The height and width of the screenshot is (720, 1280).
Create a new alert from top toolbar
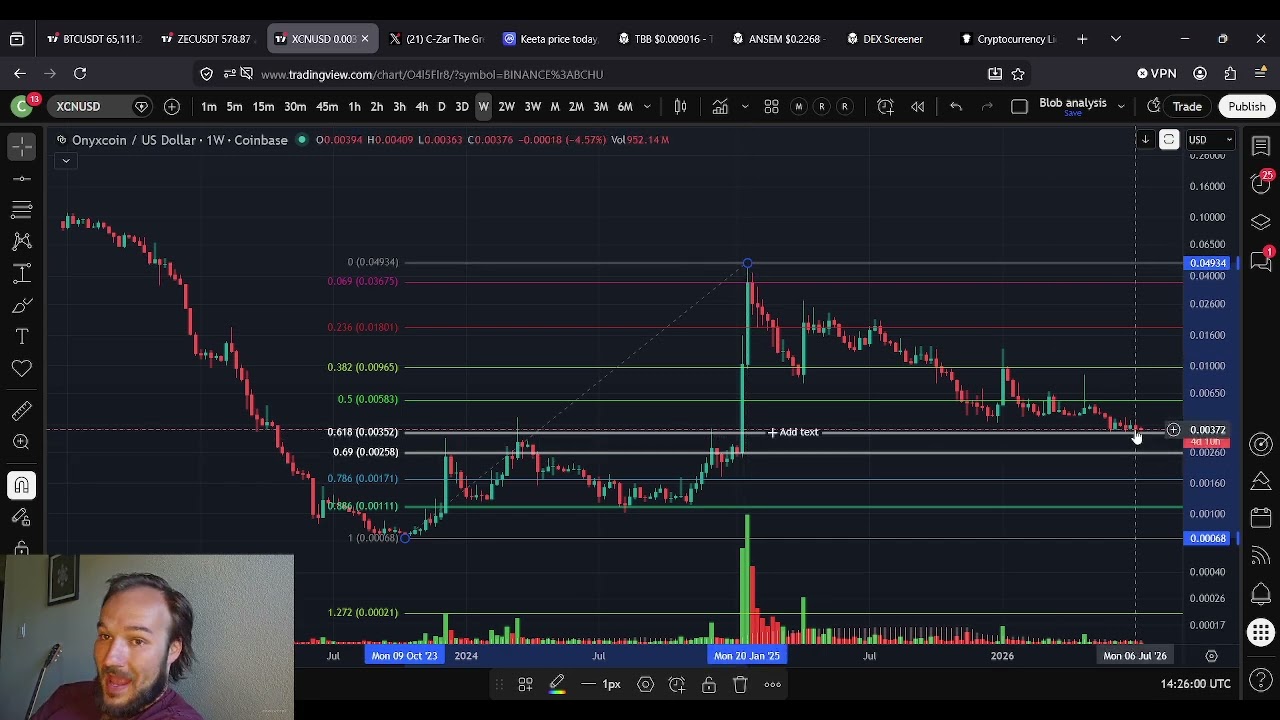[885, 106]
